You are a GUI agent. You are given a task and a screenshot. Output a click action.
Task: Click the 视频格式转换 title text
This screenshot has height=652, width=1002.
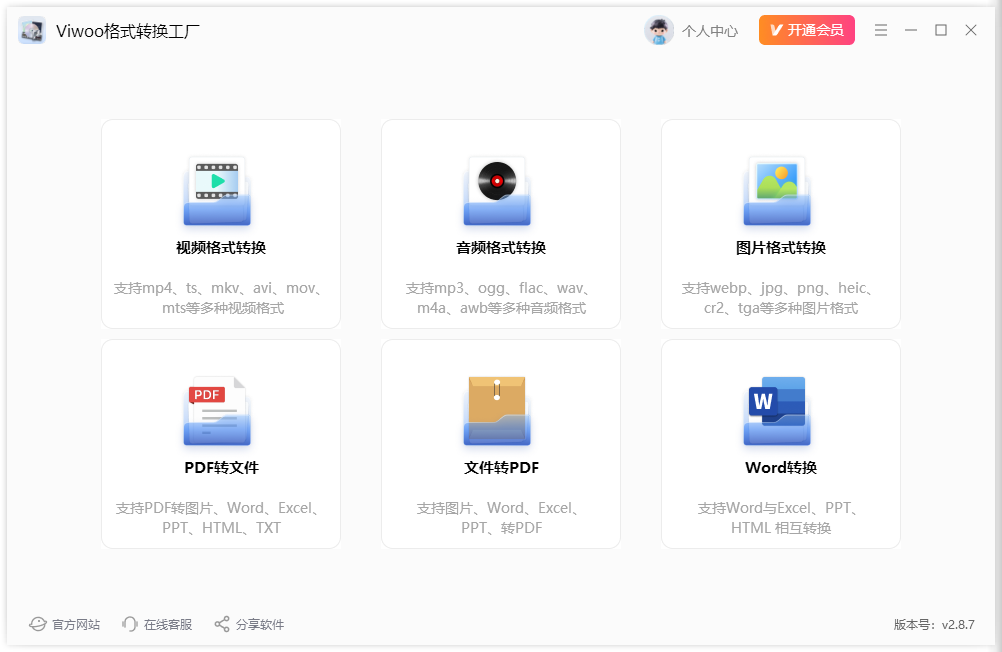pyautogui.click(x=221, y=248)
